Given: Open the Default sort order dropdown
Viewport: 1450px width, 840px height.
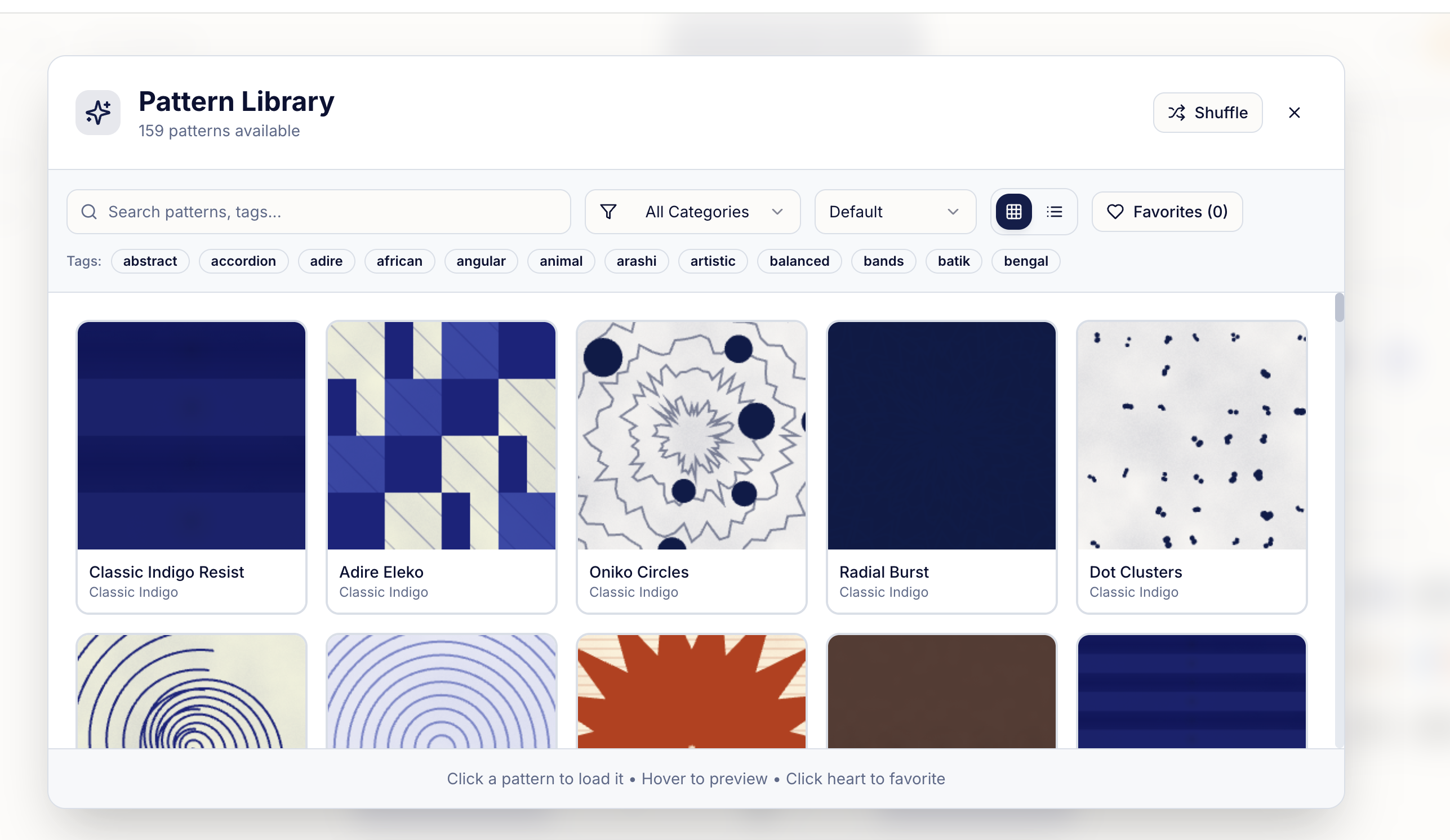Looking at the screenshot, I should pos(894,212).
